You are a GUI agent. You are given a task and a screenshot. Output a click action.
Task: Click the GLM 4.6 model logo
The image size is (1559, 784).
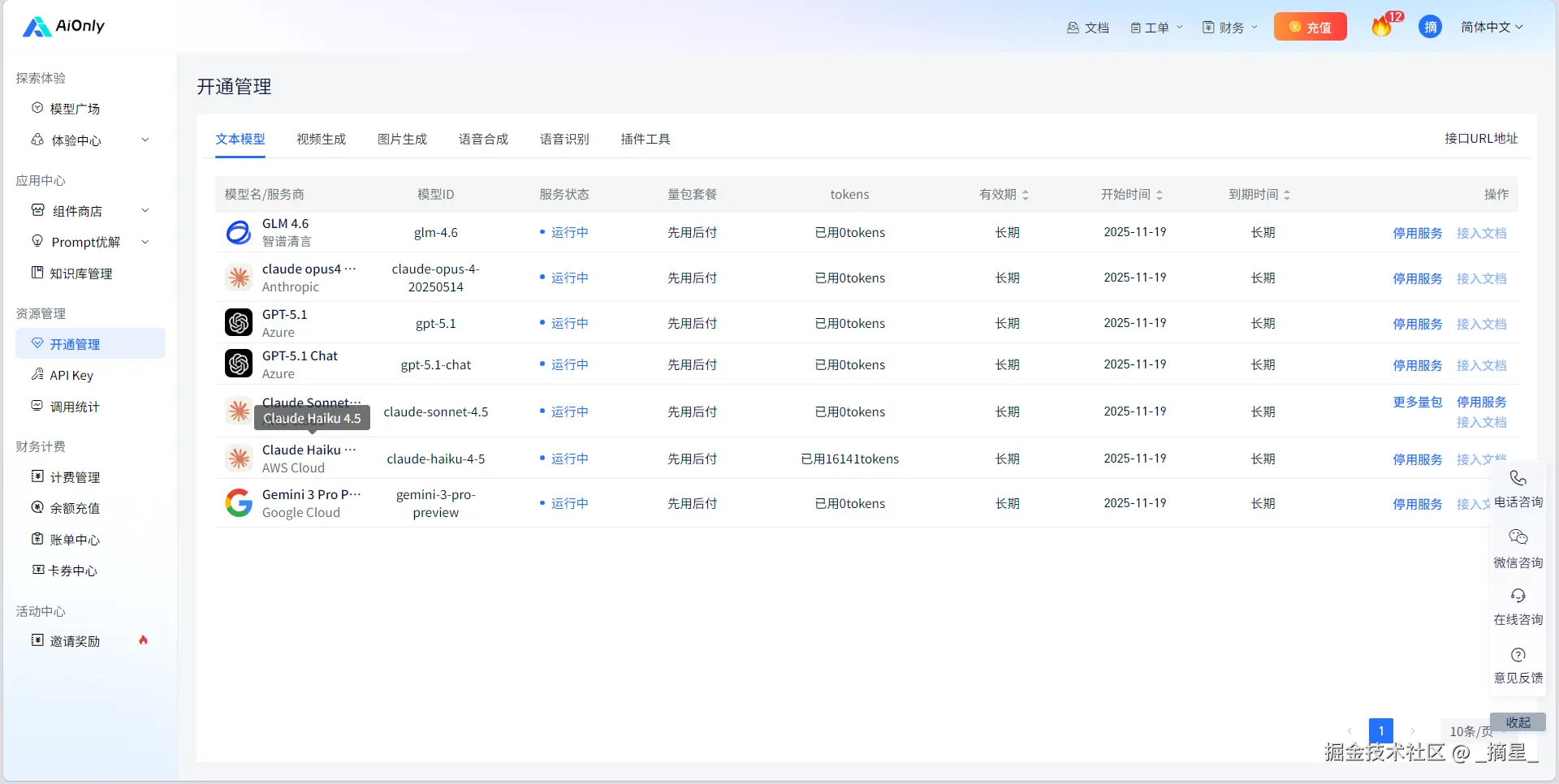(x=239, y=232)
